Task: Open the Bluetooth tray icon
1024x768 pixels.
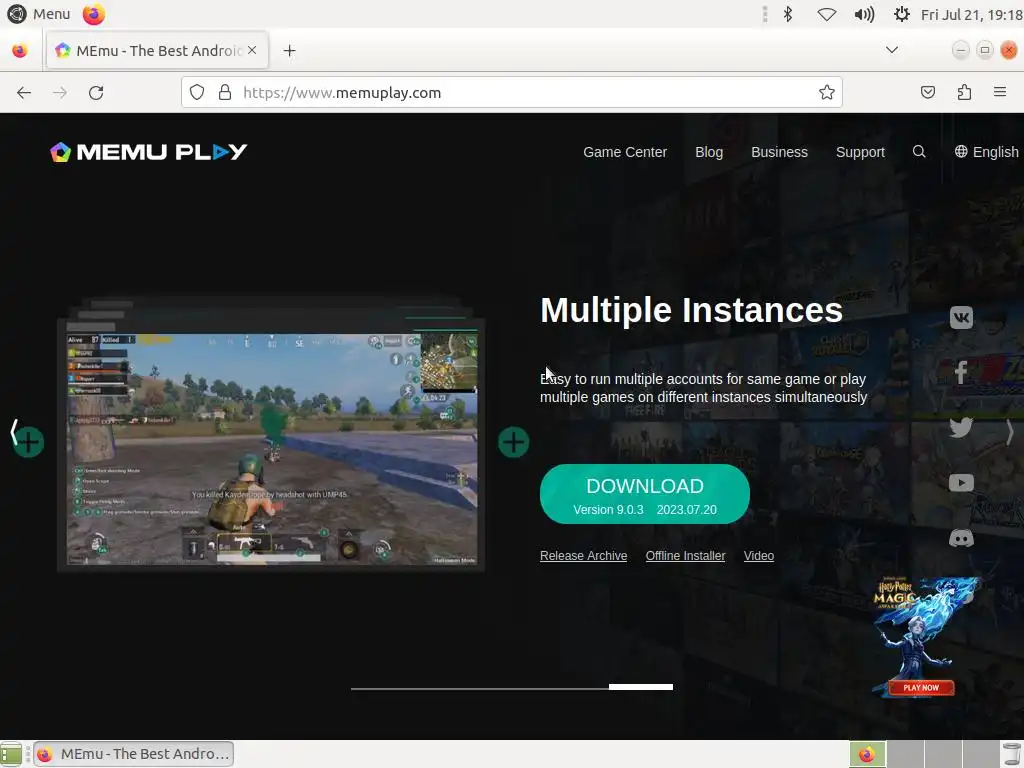Action: pos(788,14)
